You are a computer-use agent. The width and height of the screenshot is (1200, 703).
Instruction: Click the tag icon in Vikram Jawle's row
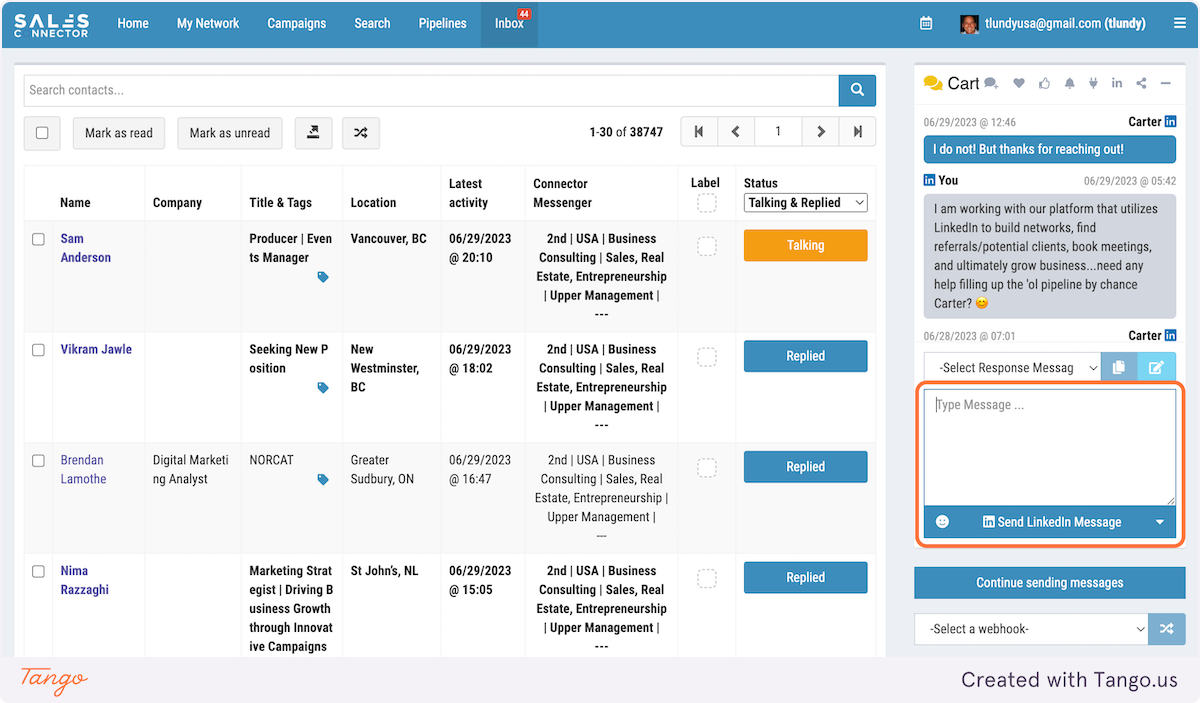(x=323, y=388)
